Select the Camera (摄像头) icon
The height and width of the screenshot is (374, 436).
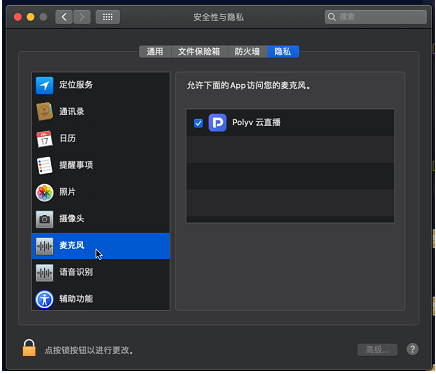click(x=44, y=219)
